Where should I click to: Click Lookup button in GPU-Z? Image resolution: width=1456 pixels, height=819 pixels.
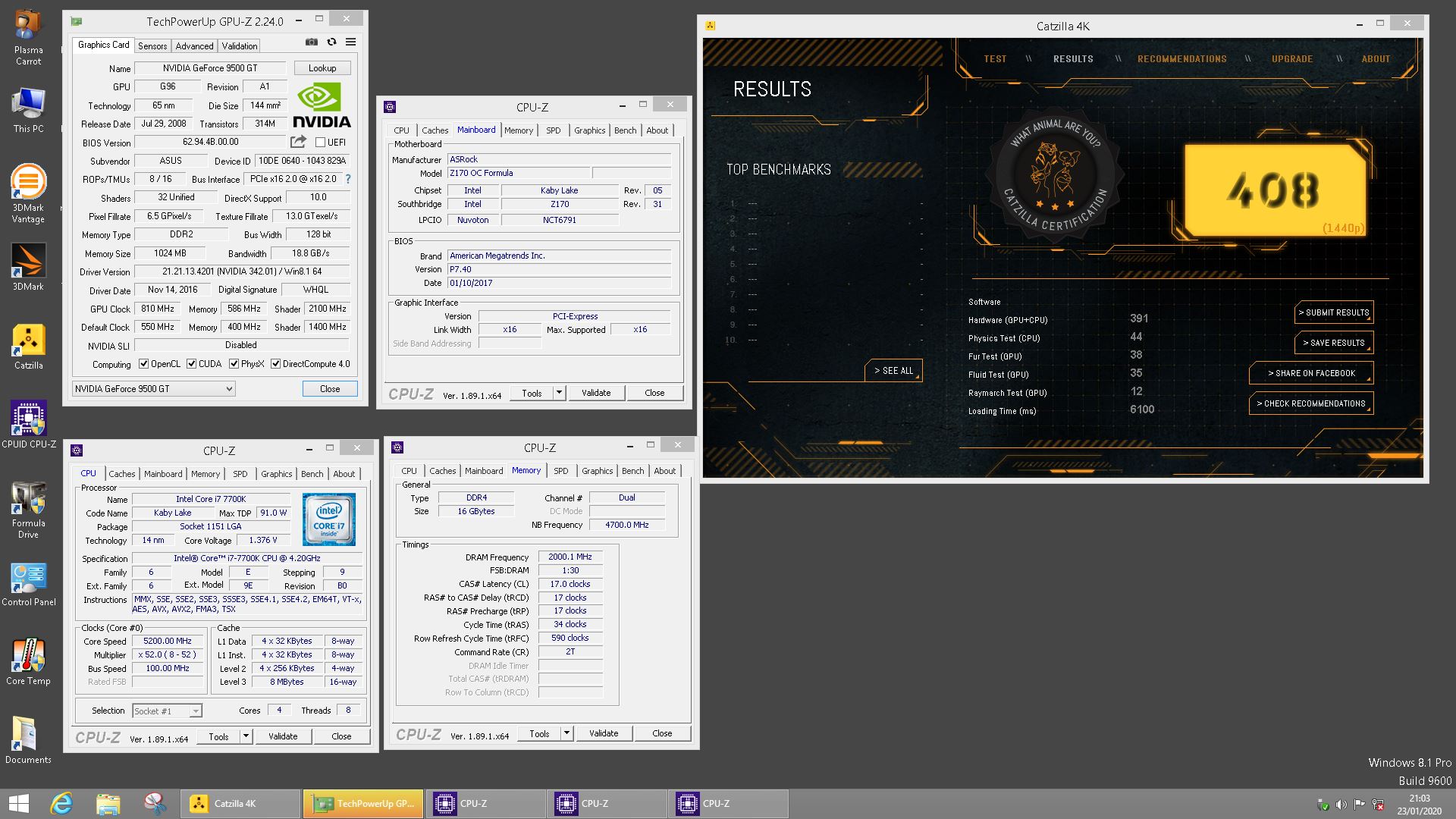[x=322, y=68]
